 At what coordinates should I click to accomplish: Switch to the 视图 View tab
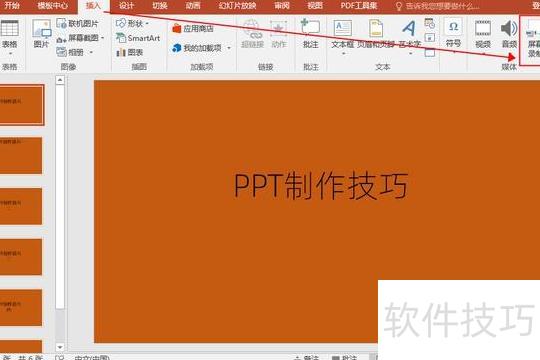315,6
